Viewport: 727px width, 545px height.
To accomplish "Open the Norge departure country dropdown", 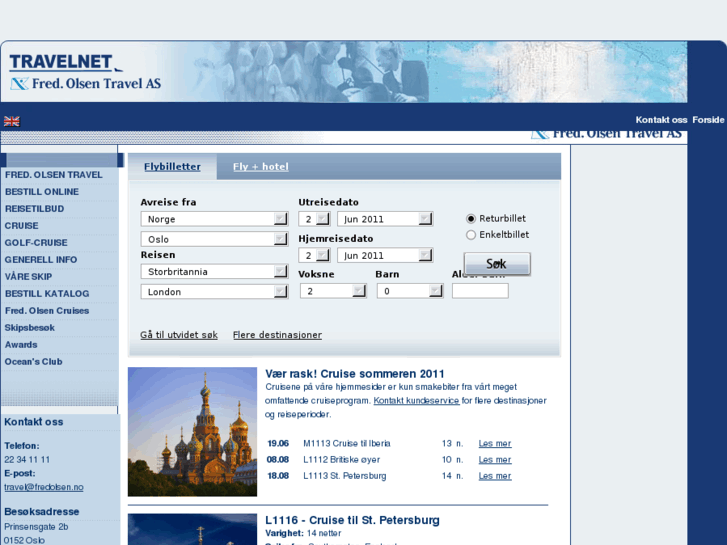I will point(214,219).
